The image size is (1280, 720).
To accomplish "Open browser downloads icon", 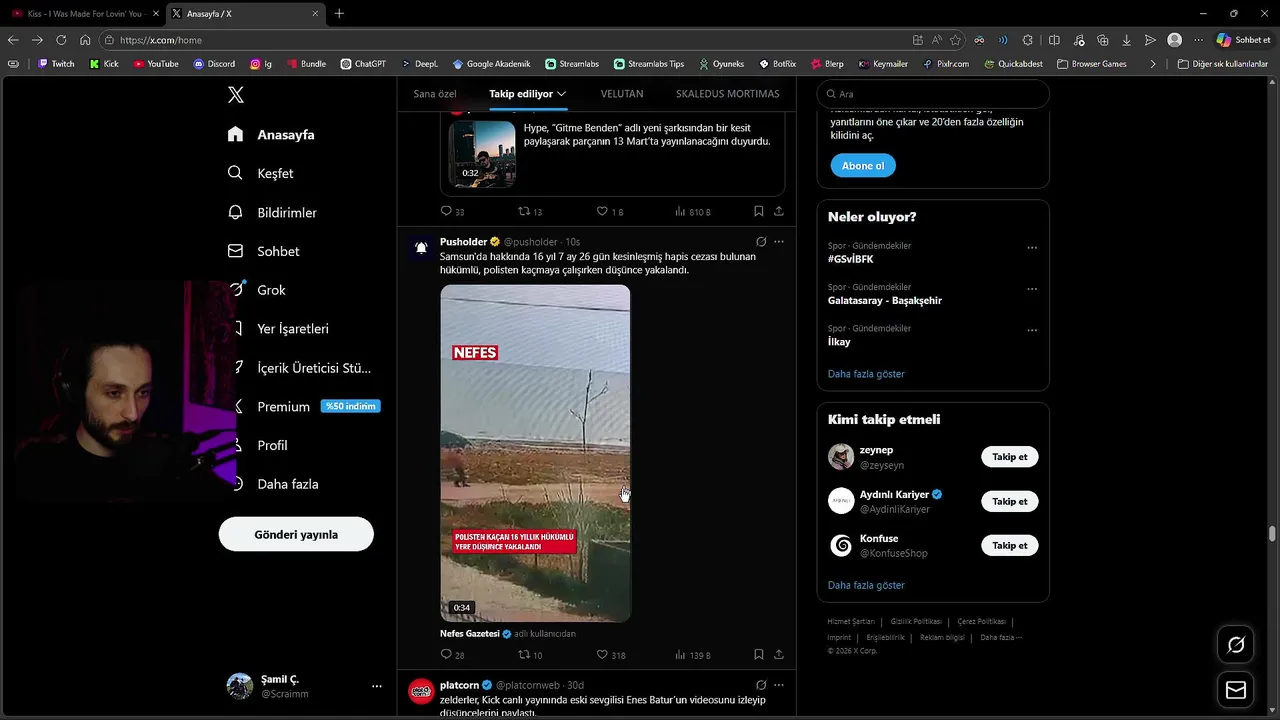I will click(x=1126, y=40).
